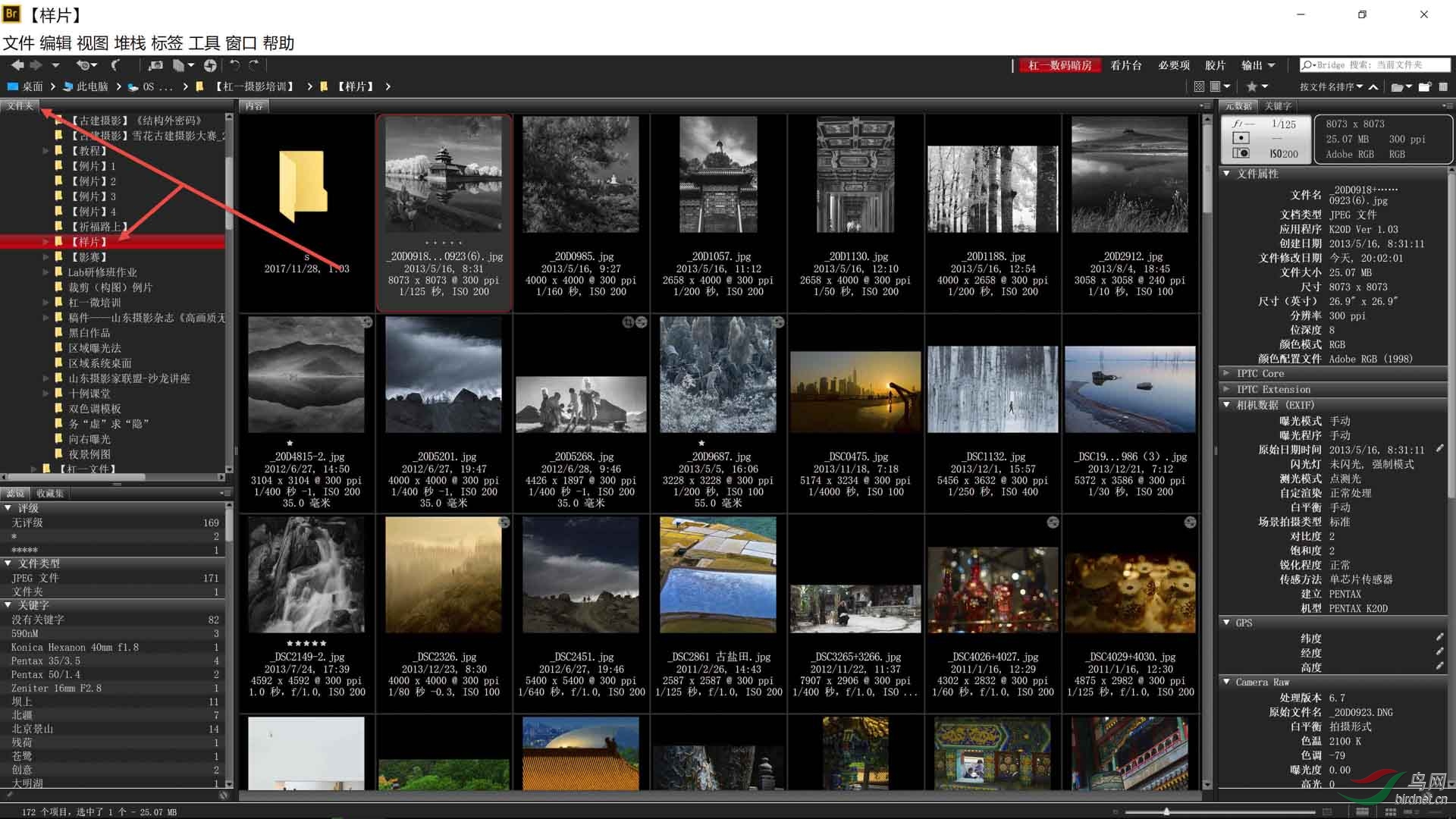Click the thumbnail size slider
The width and height of the screenshot is (1456, 819).
(x=1166, y=811)
